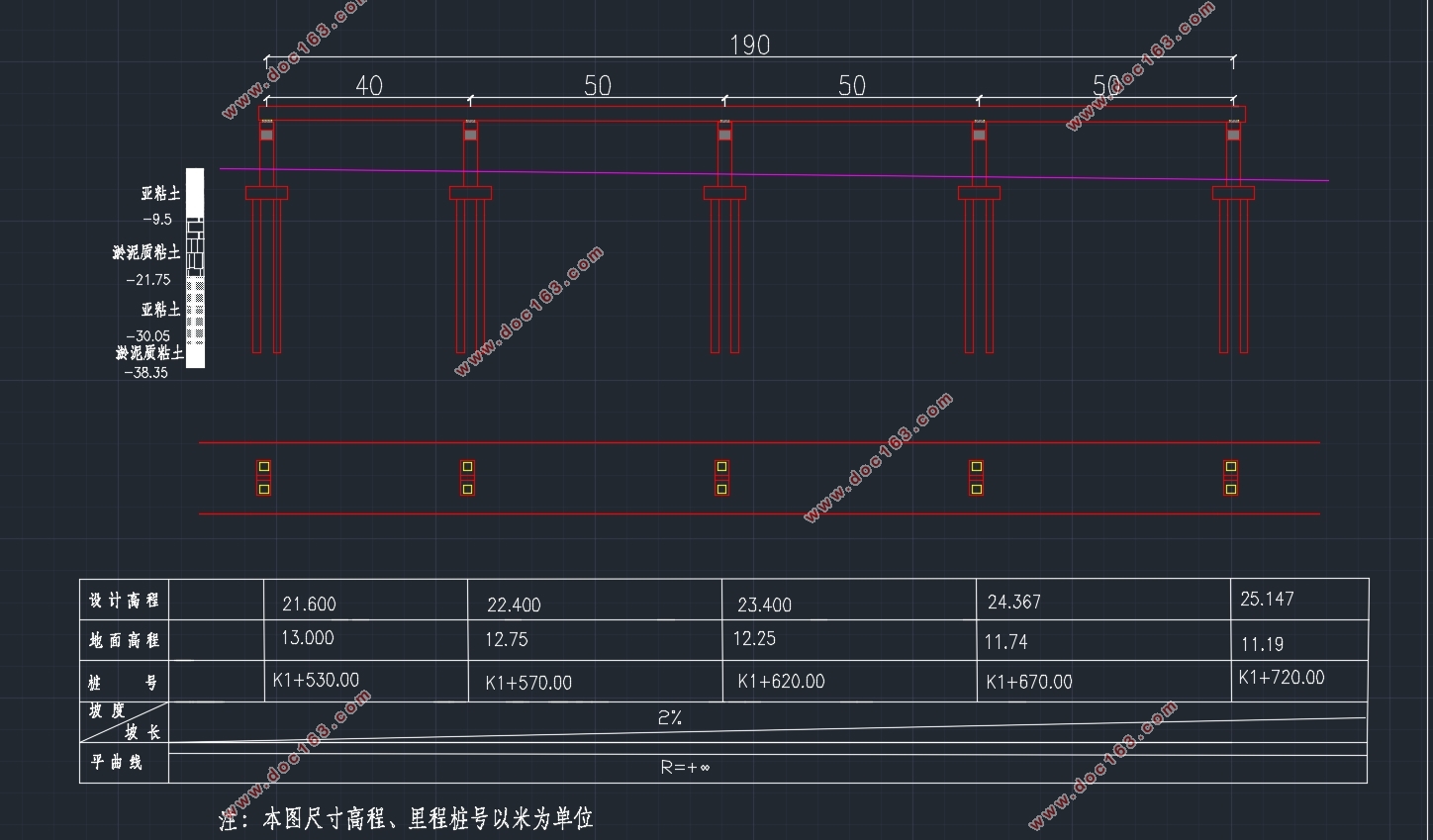Select station text K1+720.00

1282,678
